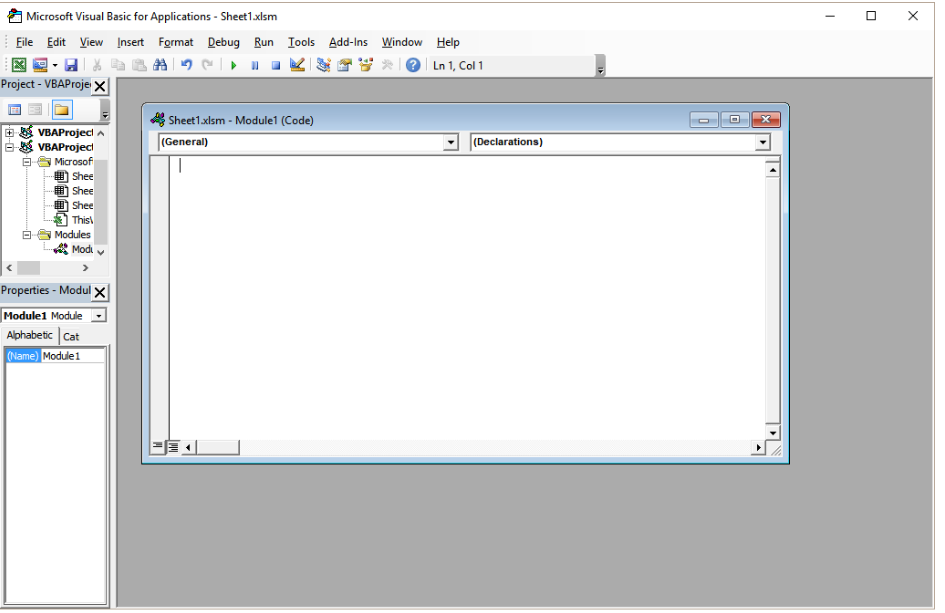Click the Redo arrow icon
Viewport: 945px width, 613px height.
(207, 65)
